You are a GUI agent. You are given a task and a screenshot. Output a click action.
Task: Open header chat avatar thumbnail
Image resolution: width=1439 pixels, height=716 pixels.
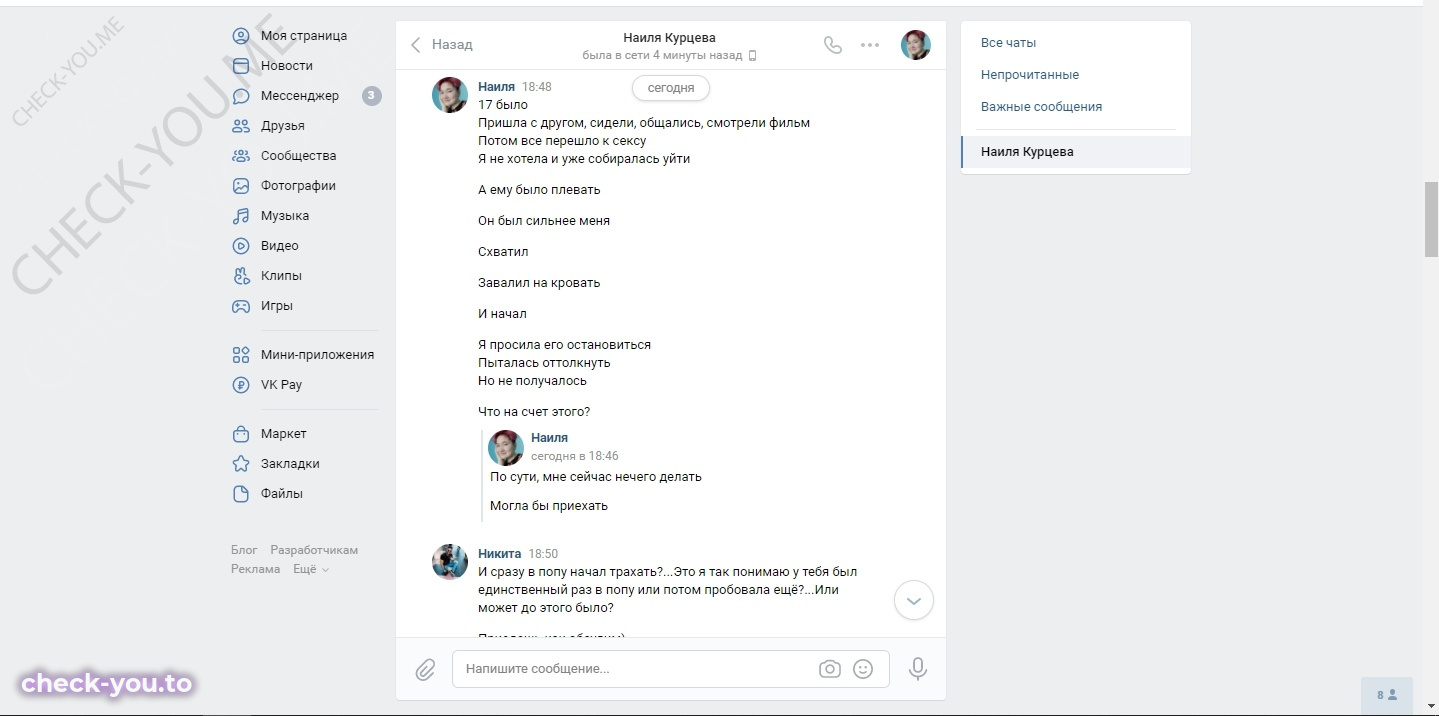coord(916,45)
